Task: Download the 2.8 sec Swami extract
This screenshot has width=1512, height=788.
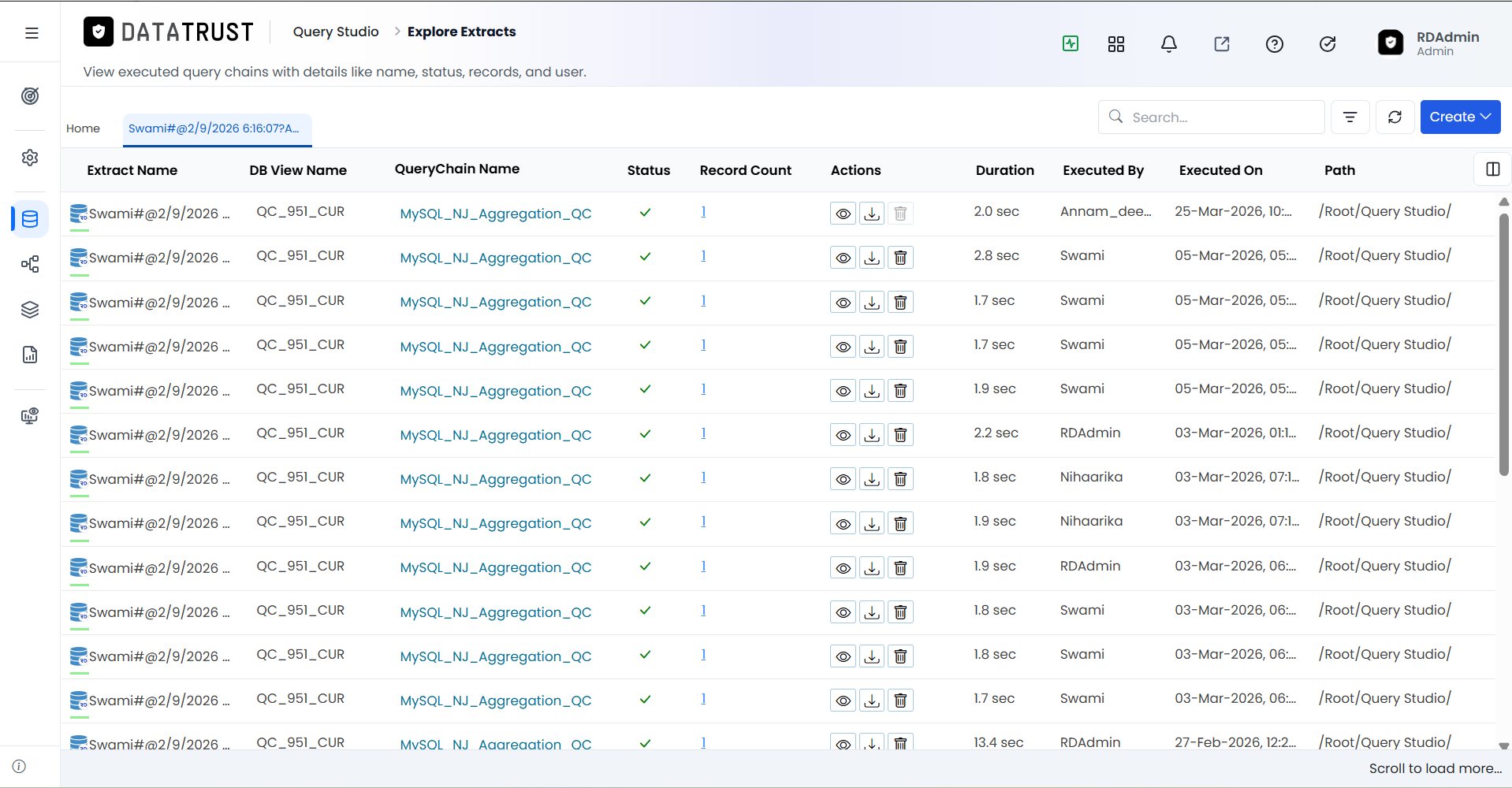Action: tap(872, 258)
